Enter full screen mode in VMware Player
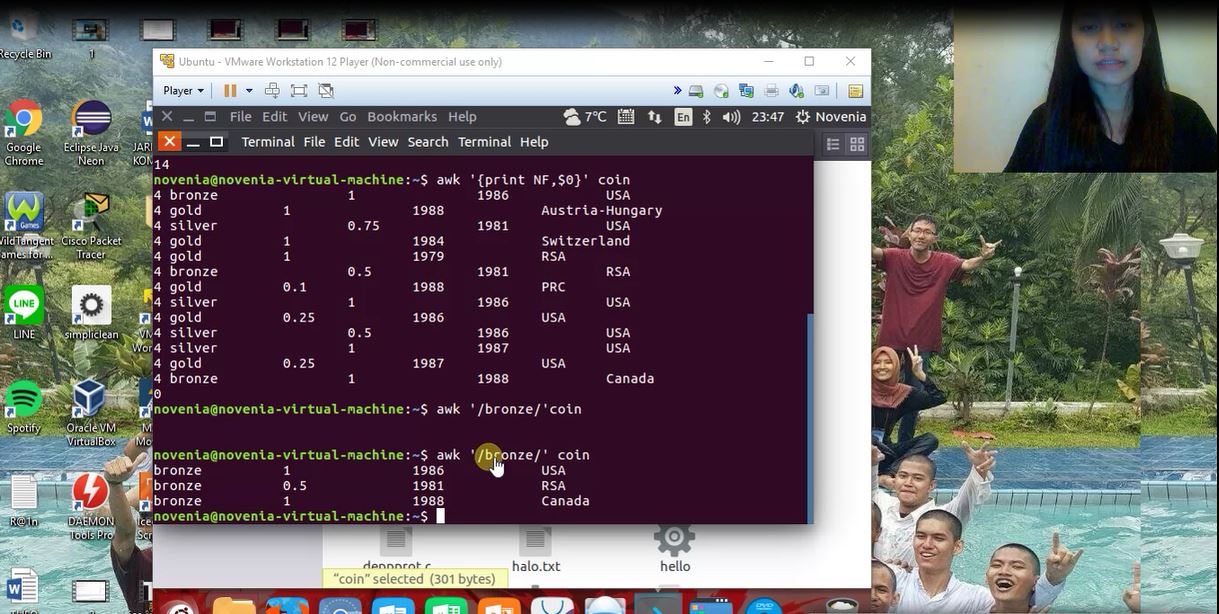The image size is (1219, 614). pyautogui.click(x=299, y=90)
